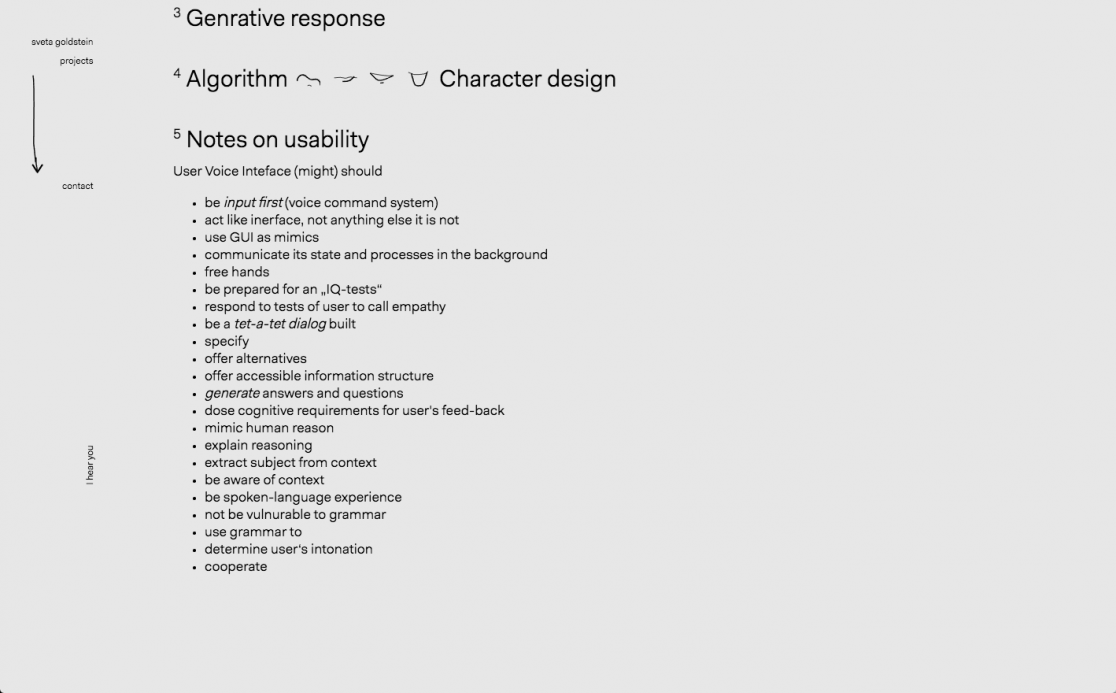This screenshot has width=1116, height=693.
Task: Click the "offer alternatives" bullet
Action: point(255,359)
